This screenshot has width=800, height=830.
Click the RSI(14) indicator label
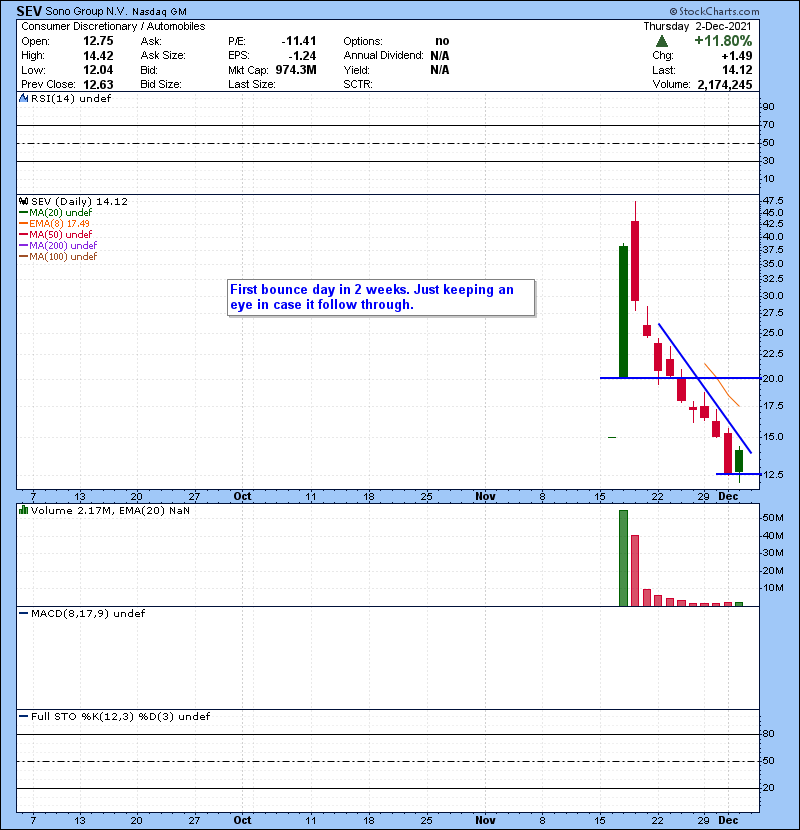pyautogui.click(x=60, y=97)
